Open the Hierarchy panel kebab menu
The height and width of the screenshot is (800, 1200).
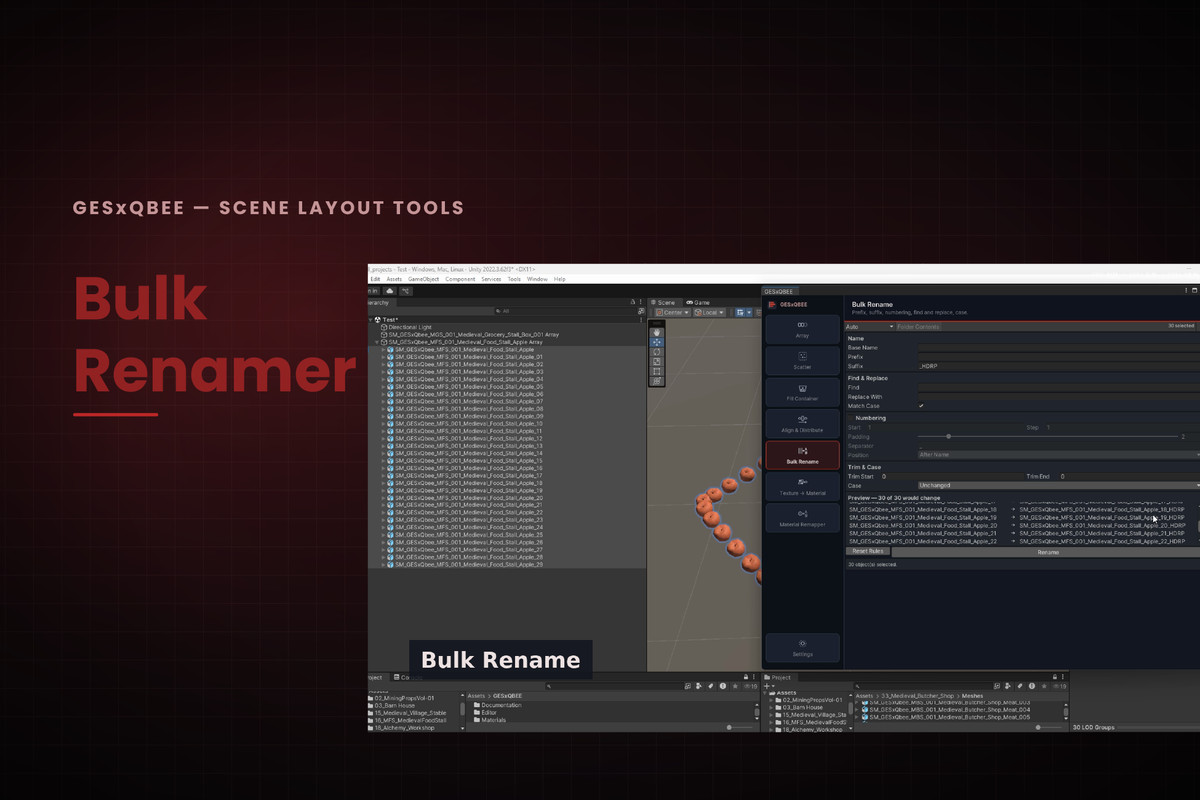(x=640, y=302)
